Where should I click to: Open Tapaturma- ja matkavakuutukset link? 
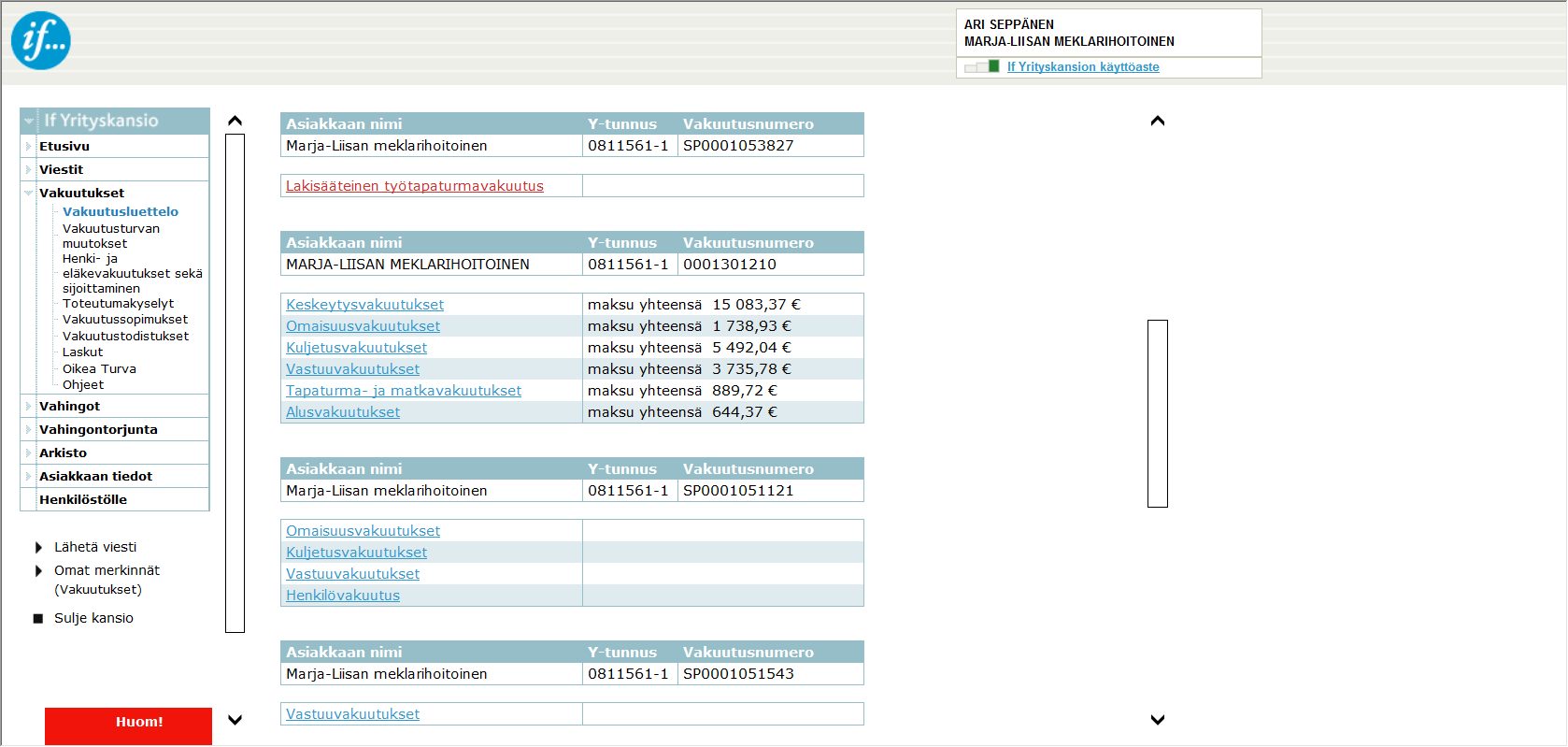click(404, 391)
